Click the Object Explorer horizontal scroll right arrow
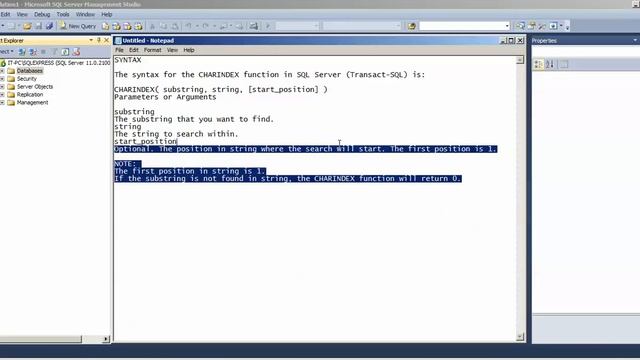This screenshot has width=640, height=360. point(106,339)
